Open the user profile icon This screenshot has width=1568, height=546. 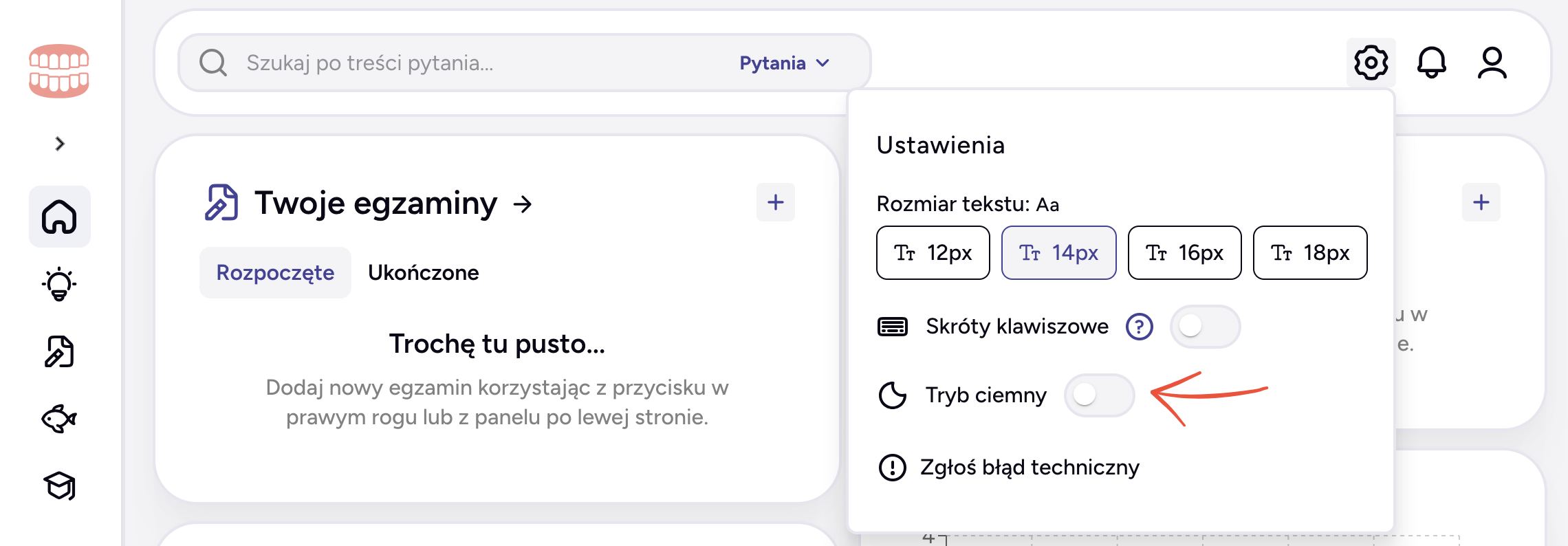pos(1492,63)
